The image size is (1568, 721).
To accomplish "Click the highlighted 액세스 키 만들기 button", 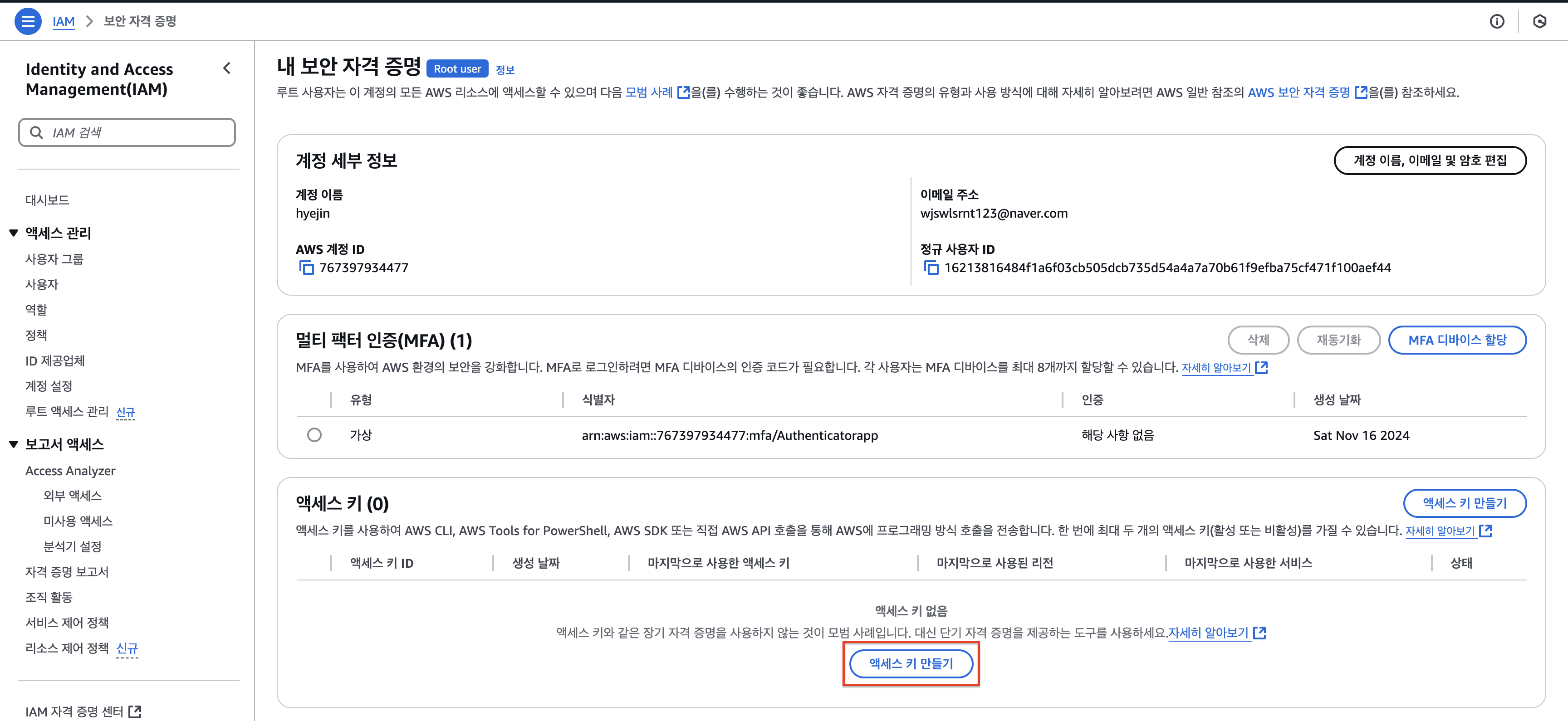I will point(911,663).
